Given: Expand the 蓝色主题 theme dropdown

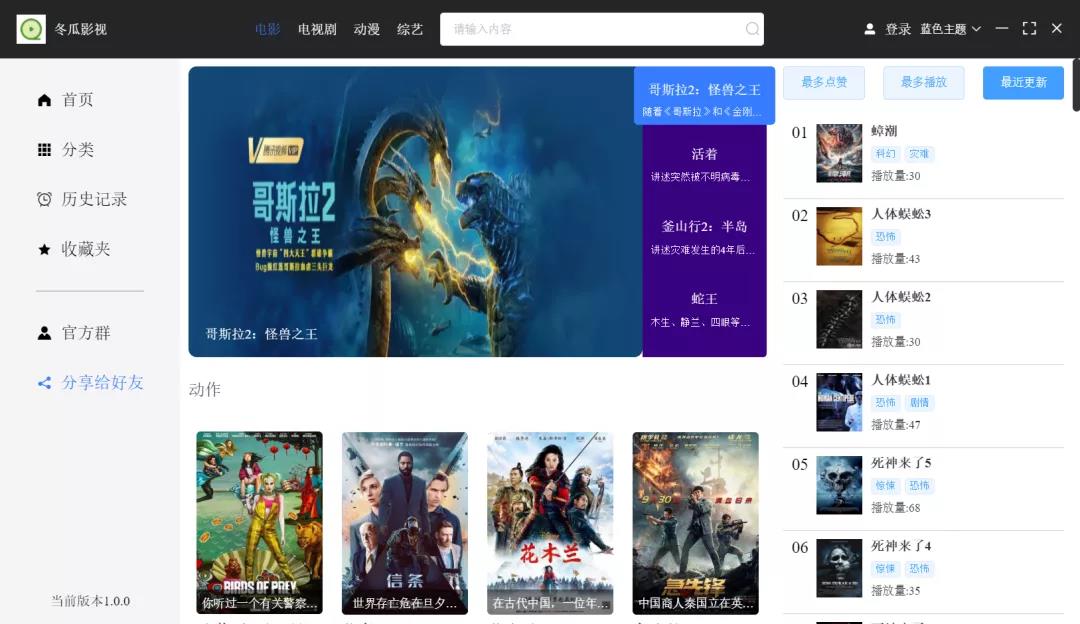Looking at the screenshot, I should (951, 29).
